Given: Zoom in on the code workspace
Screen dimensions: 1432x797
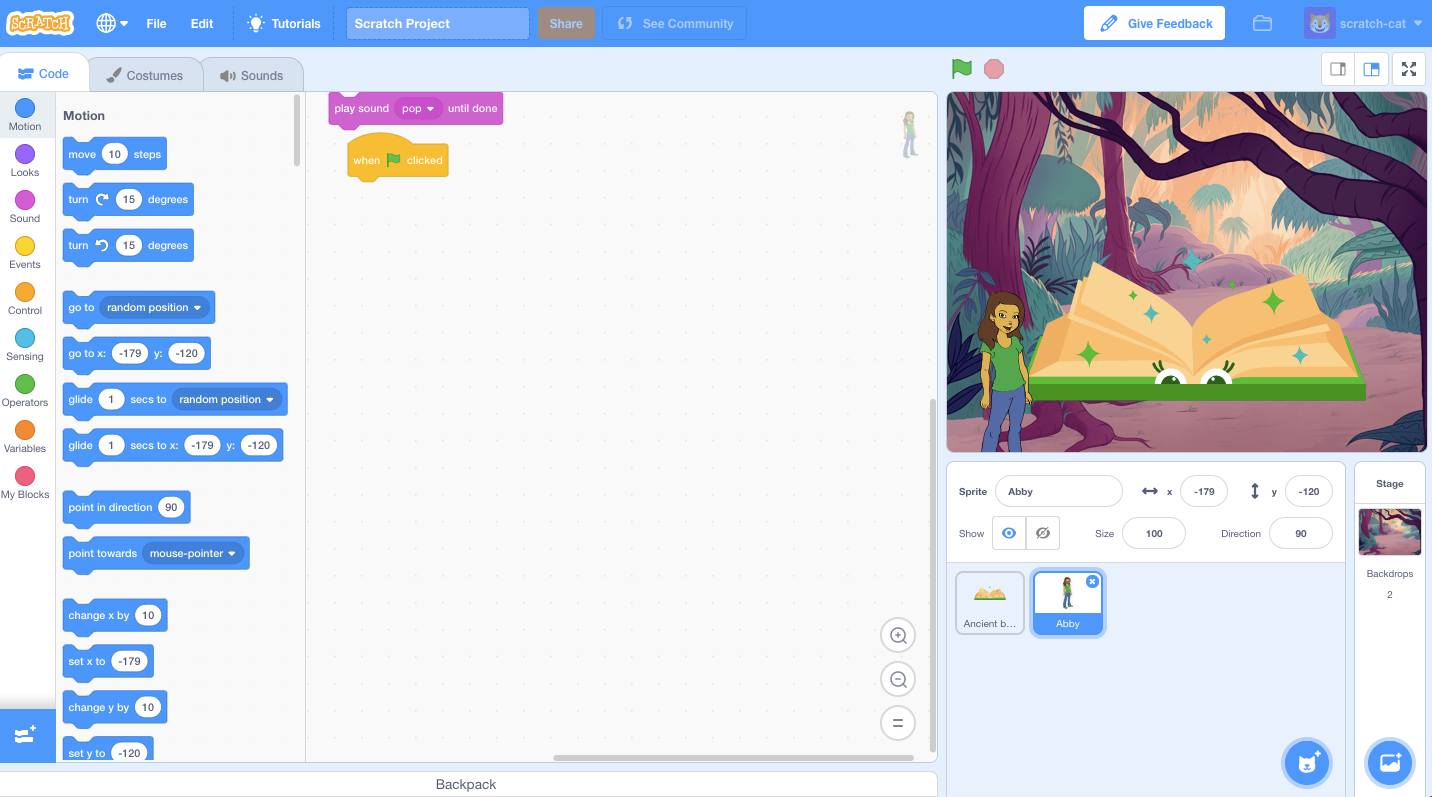Looking at the screenshot, I should click(x=898, y=636).
